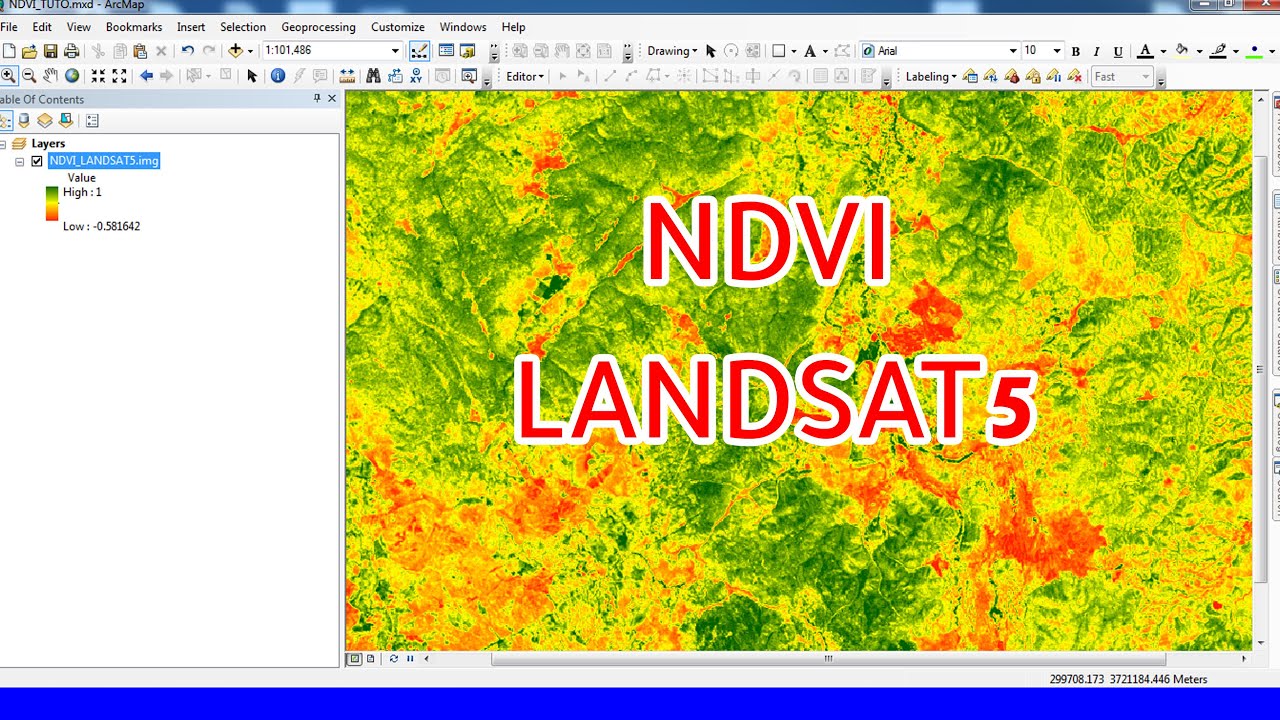The width and height of the screenshot is (1280, 720).
Task: Open the Customize menu
Action: coord(398,27)
